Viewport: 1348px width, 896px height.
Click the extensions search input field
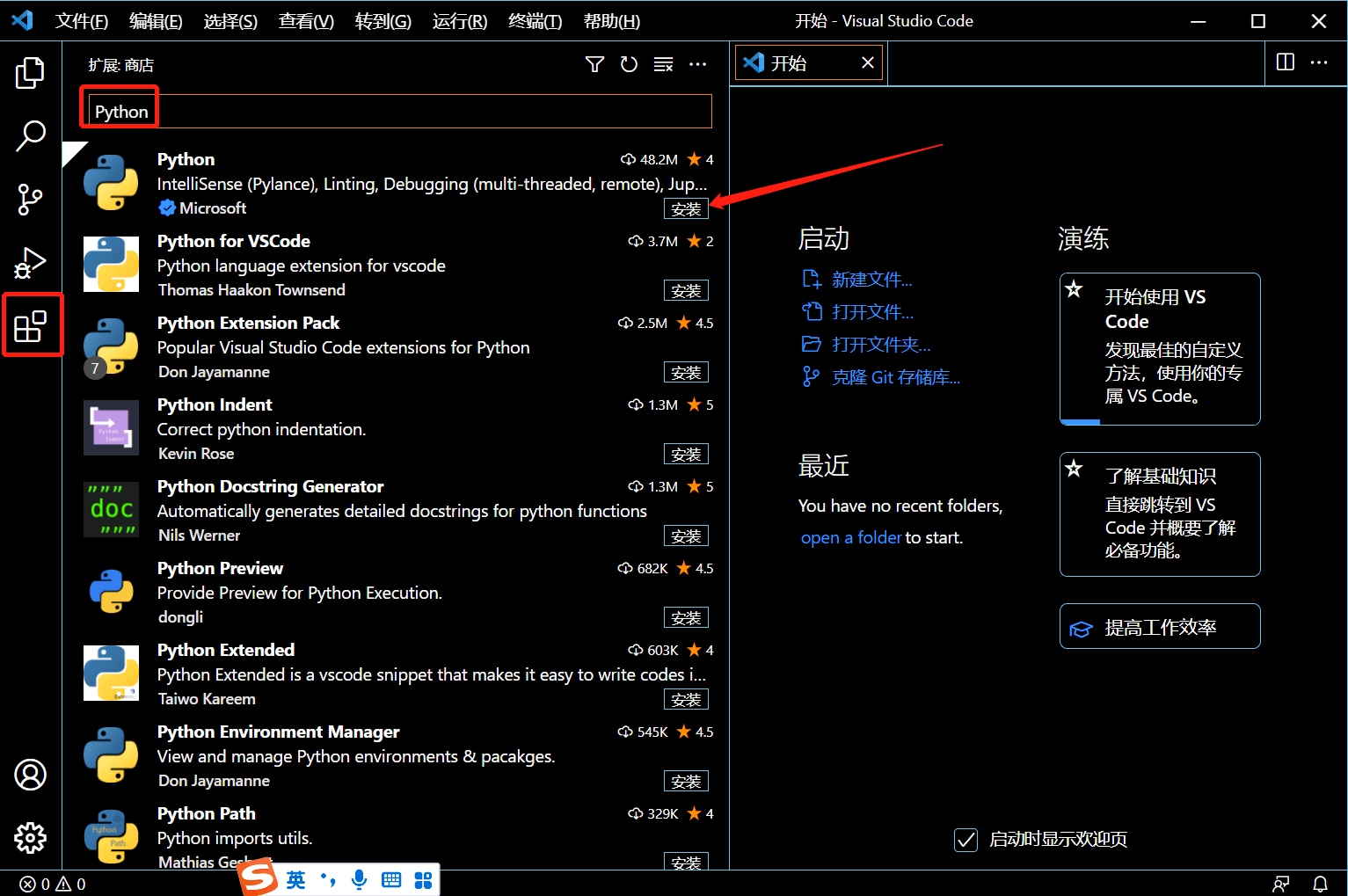400,112
